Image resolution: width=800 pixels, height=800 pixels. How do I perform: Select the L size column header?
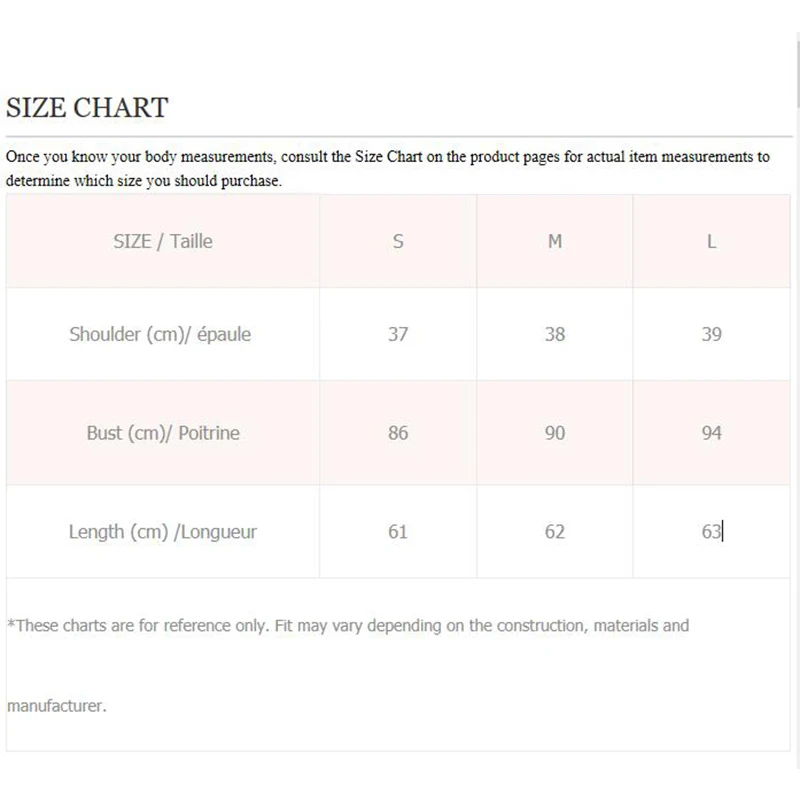coord(711,241)
